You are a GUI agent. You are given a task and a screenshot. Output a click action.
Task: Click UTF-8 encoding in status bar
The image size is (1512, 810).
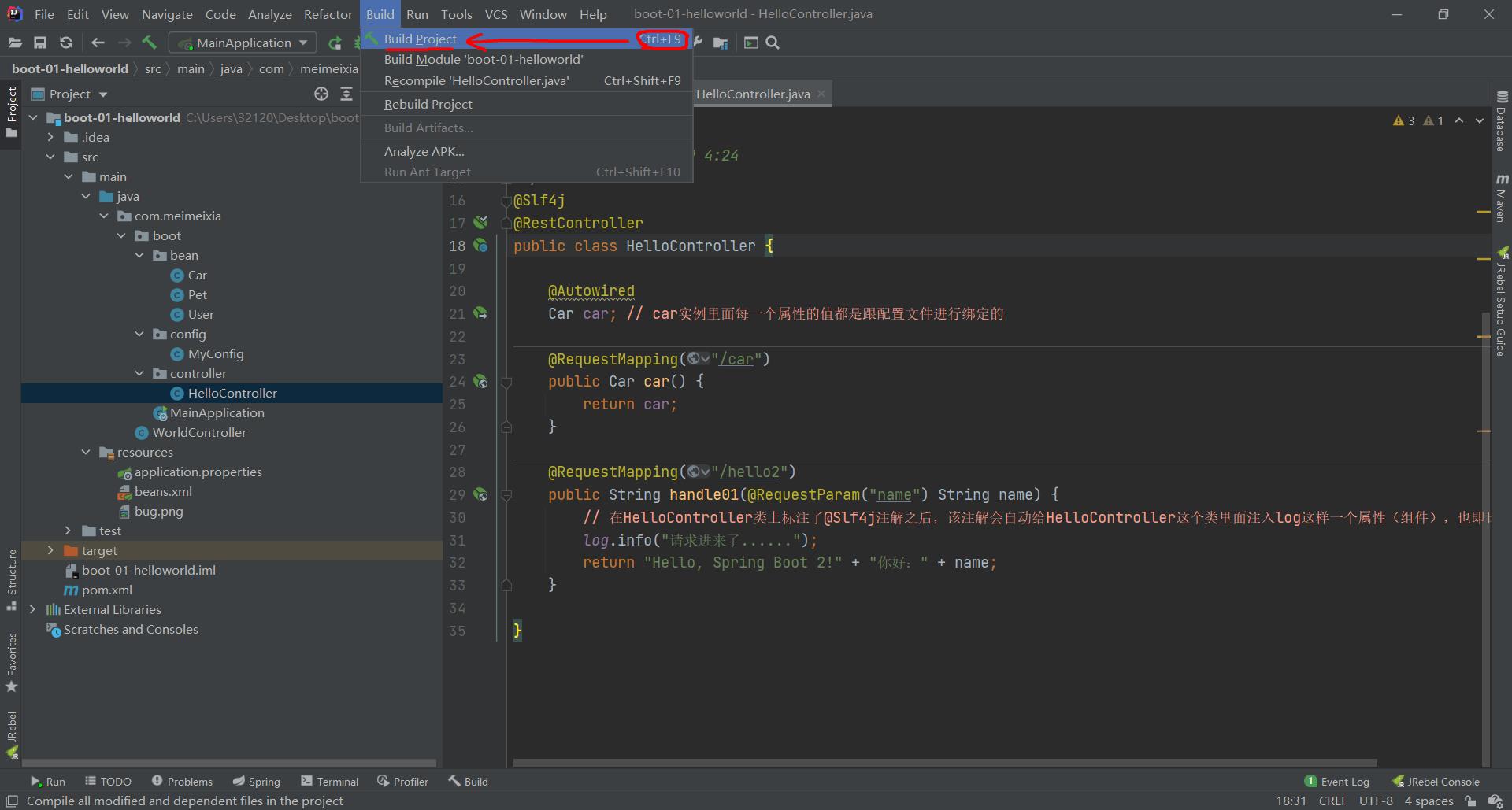pos(1375,801)
